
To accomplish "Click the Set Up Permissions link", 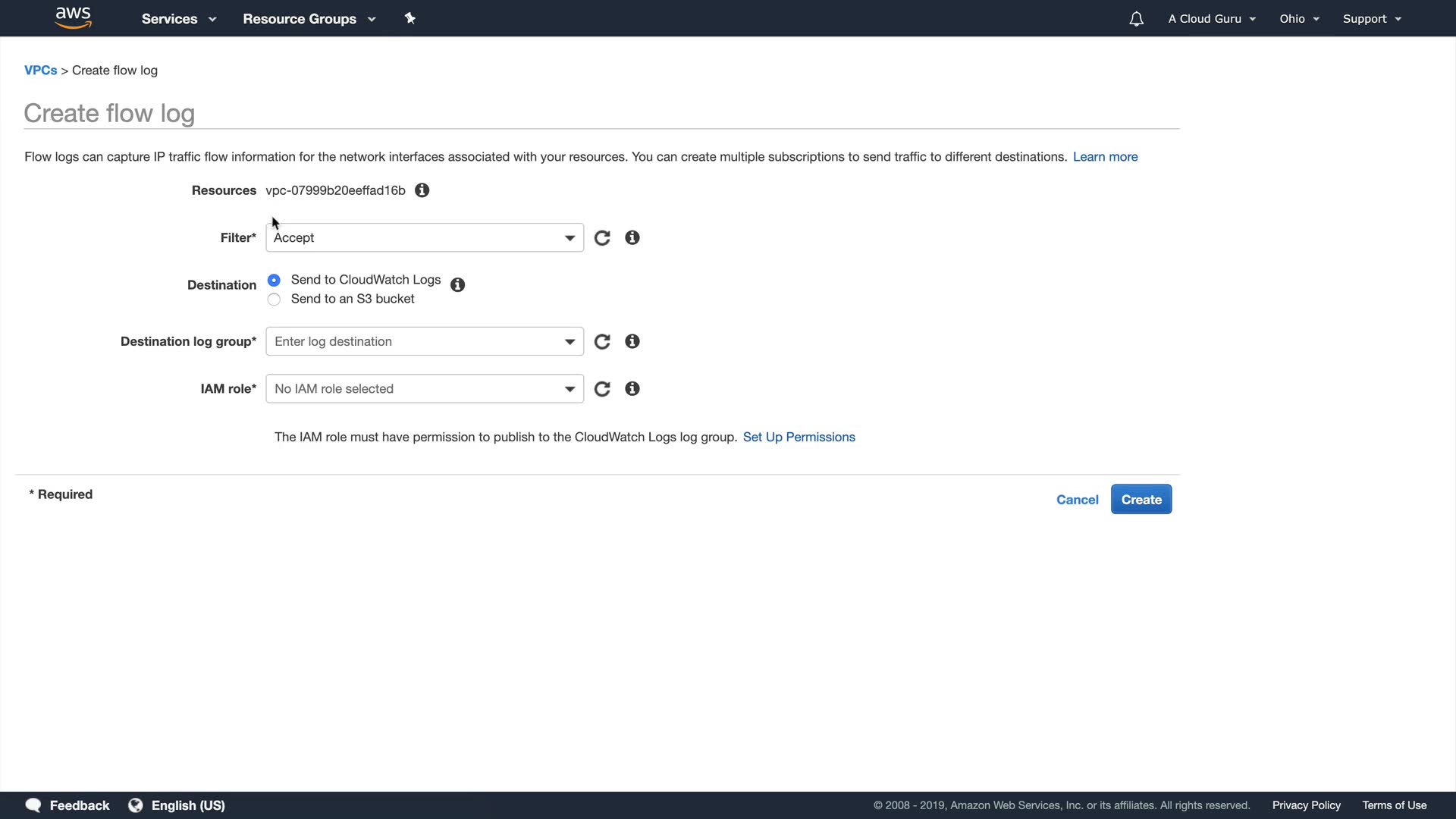I will tap(799, 438).
